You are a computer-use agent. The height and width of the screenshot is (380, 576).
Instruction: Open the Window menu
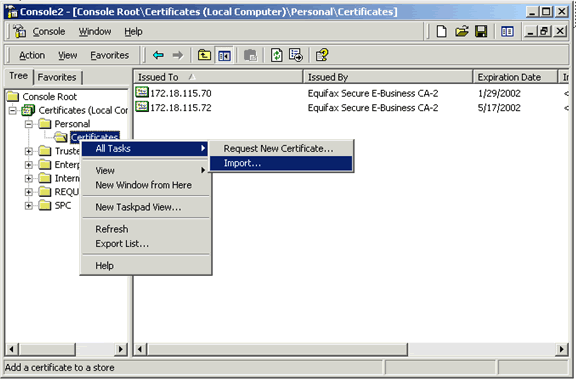click(95, 32)
